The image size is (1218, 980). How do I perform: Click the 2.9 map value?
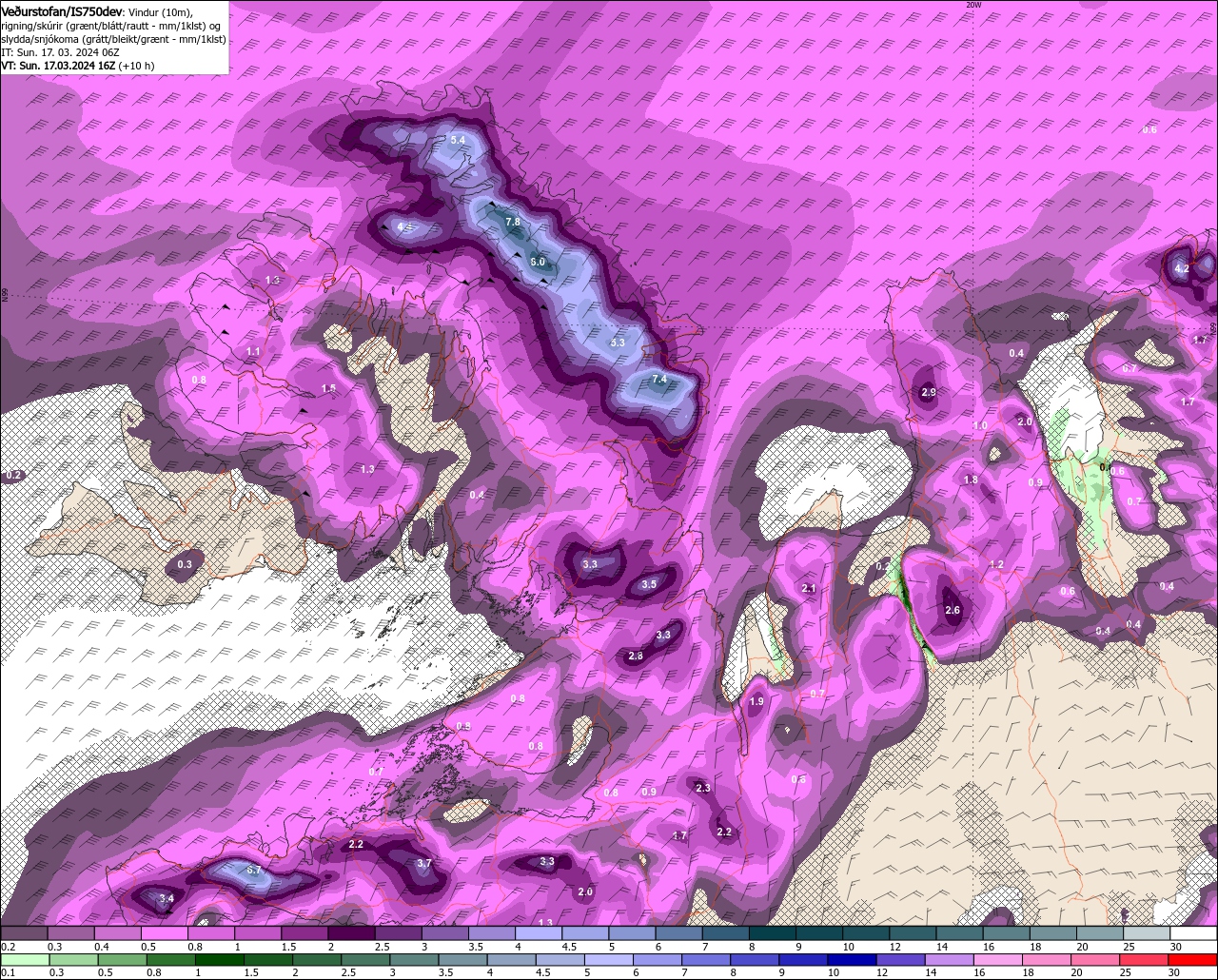click(930, 392)
